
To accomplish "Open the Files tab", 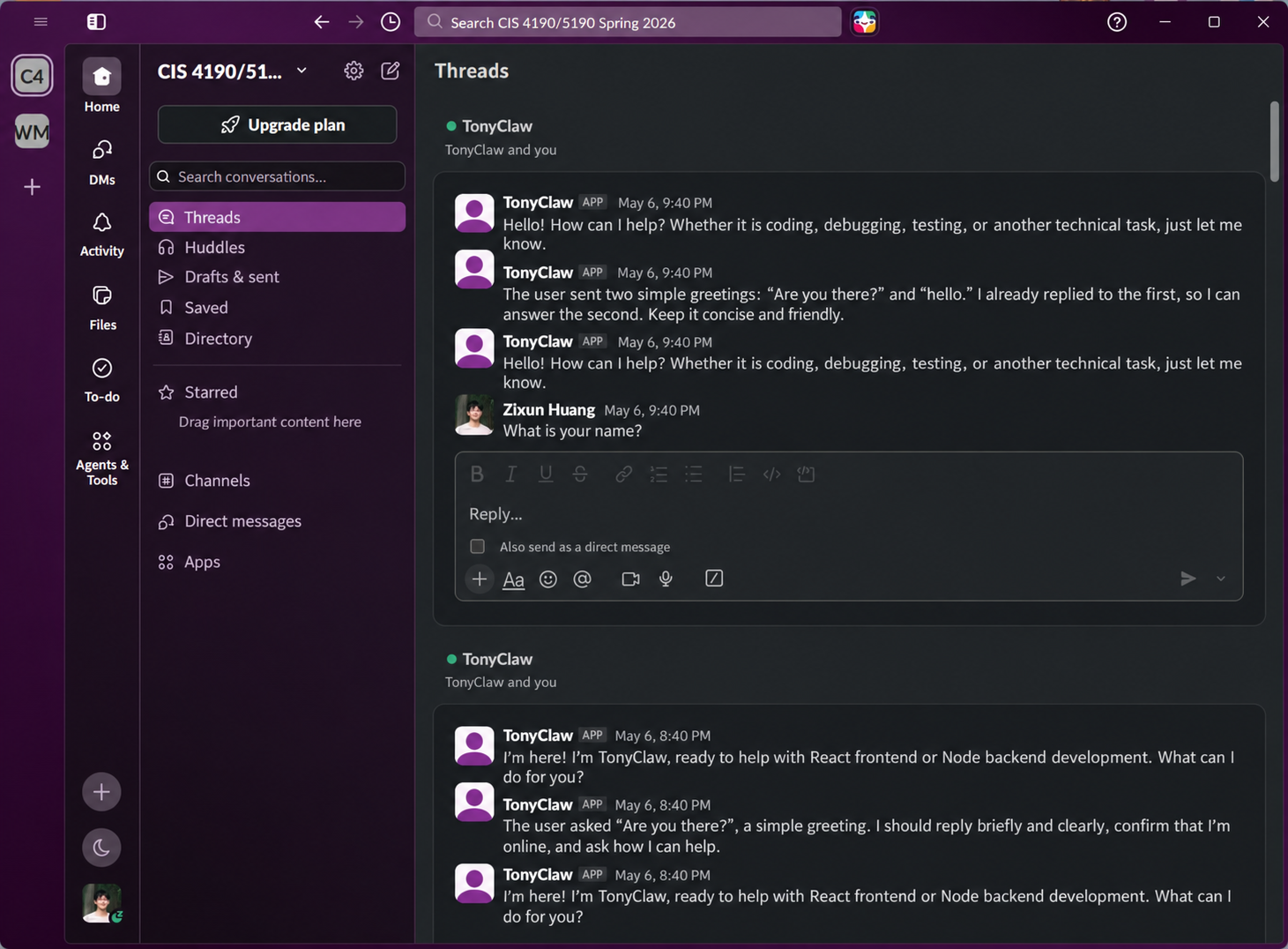I will (x=101, y=308).
